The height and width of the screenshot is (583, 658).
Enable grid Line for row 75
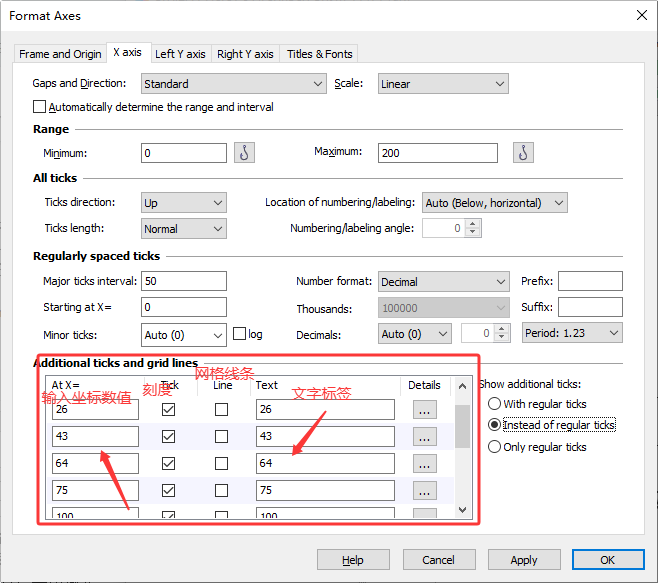222,490
